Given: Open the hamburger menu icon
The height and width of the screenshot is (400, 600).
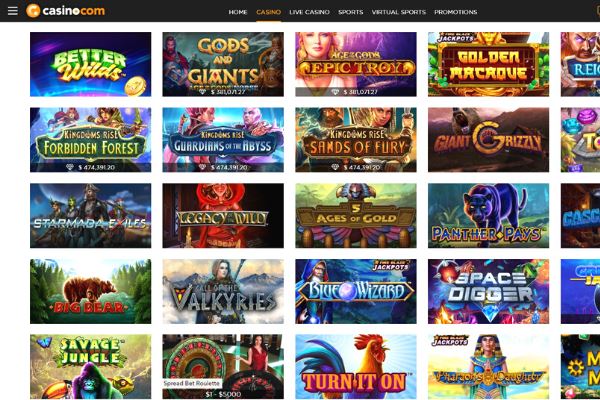Looking at the screenshot, I should click(x=13, y=11).
